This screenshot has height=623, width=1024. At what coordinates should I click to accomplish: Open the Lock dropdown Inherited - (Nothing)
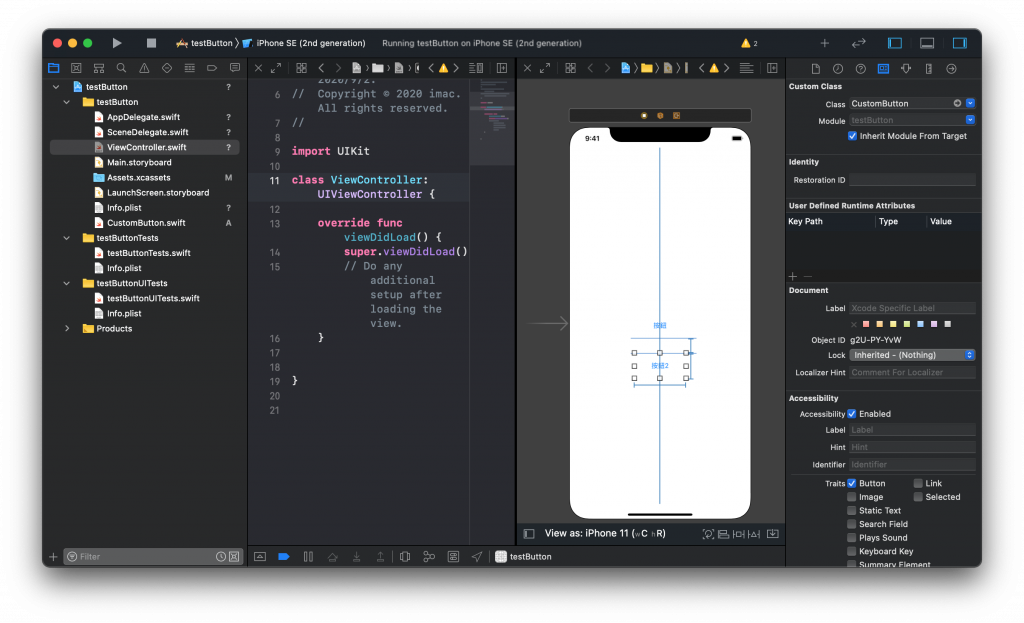coord(912,355)
